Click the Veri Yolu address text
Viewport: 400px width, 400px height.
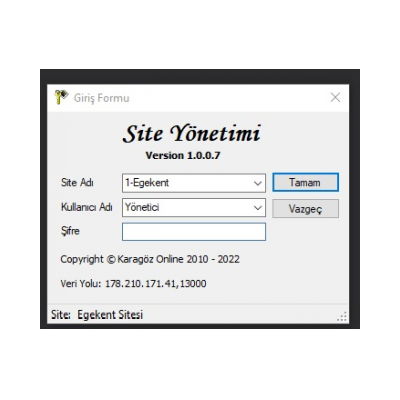coord(133,284)
